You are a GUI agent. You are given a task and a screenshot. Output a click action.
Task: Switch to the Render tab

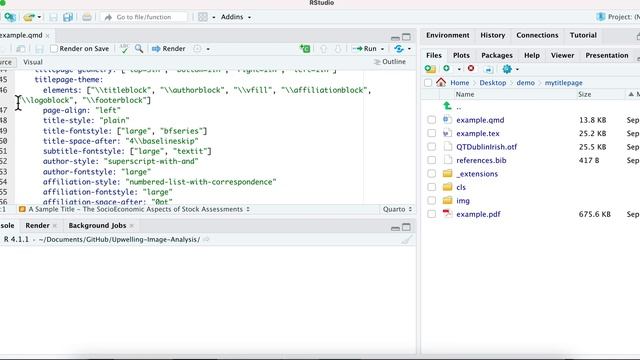click(x=37, y=225)
